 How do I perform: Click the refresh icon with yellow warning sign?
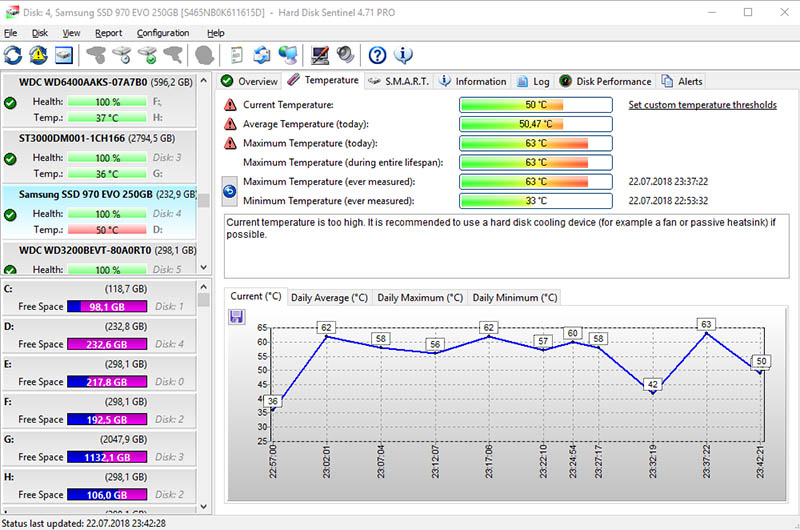pos(38,54)
